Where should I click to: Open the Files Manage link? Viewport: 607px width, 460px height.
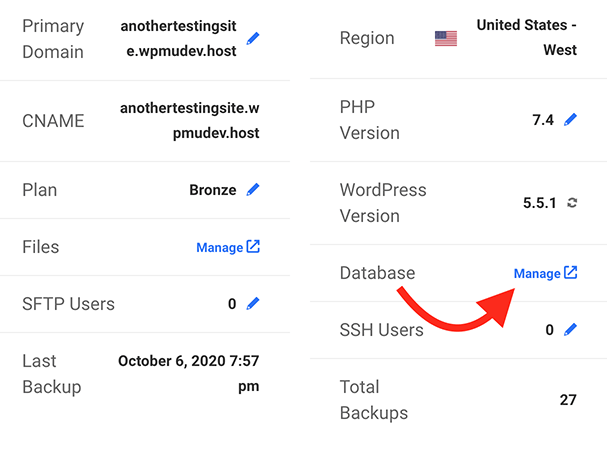coord(228,247)
